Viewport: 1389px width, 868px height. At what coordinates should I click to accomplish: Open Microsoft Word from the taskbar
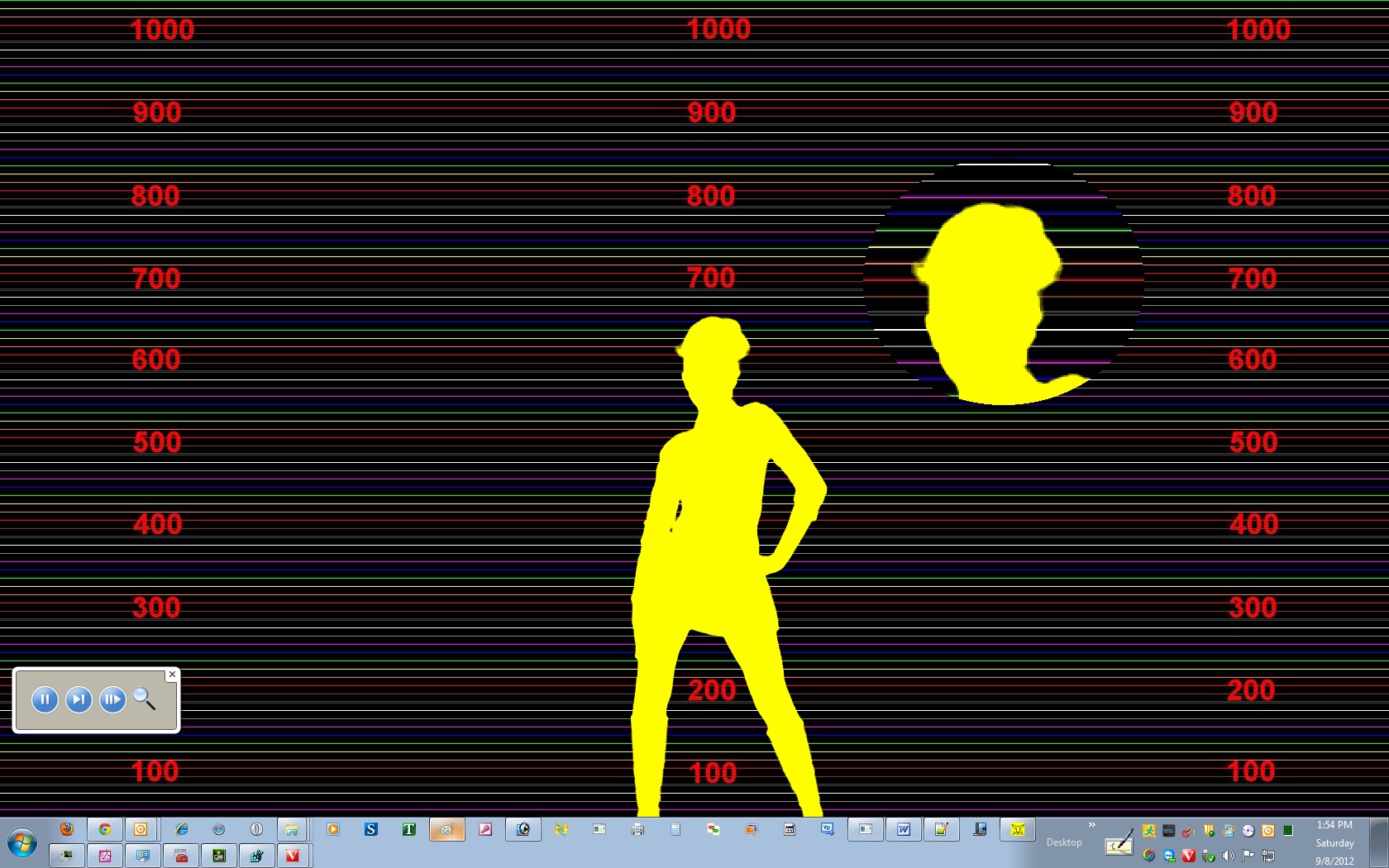[903, 829]
